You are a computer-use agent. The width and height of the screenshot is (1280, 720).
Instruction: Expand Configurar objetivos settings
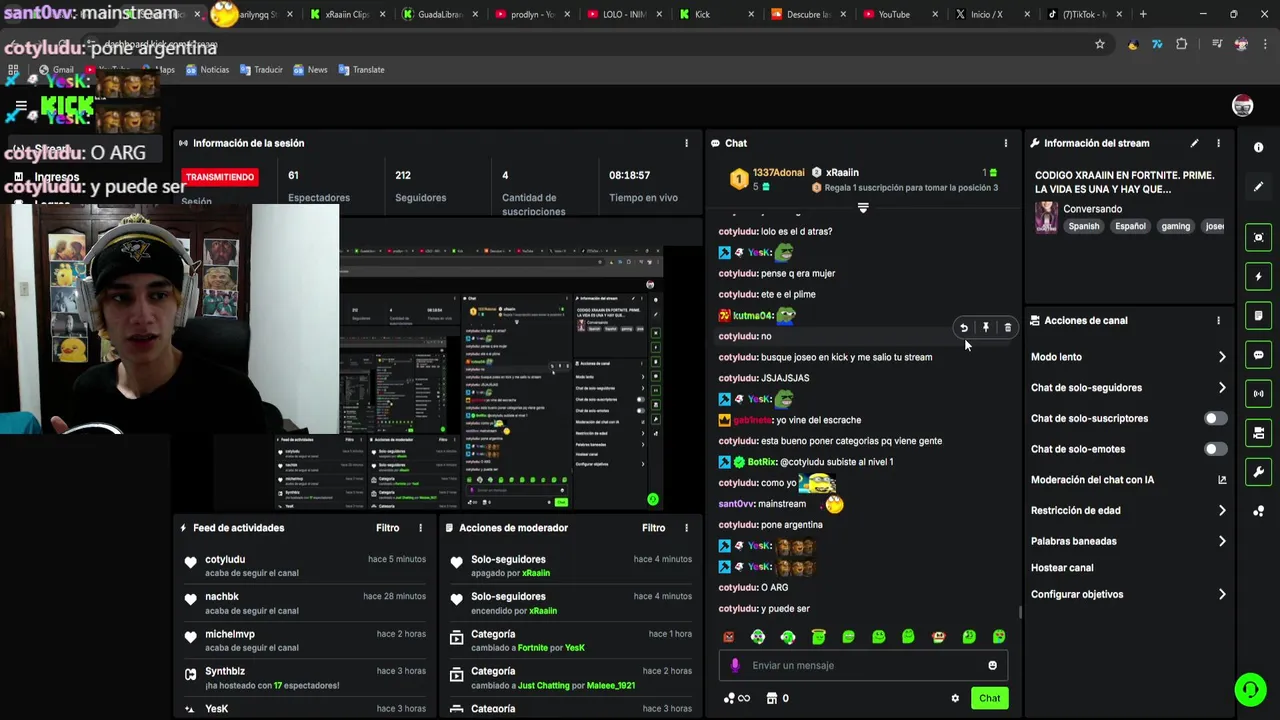pyautogui.click(x=1222, y=594)
